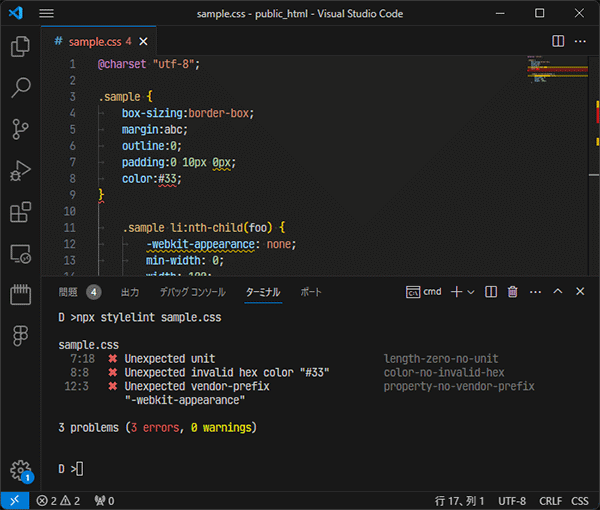Change the CSS language mode
The height and width of the screenshot is (510, 600).
(580, 501)
